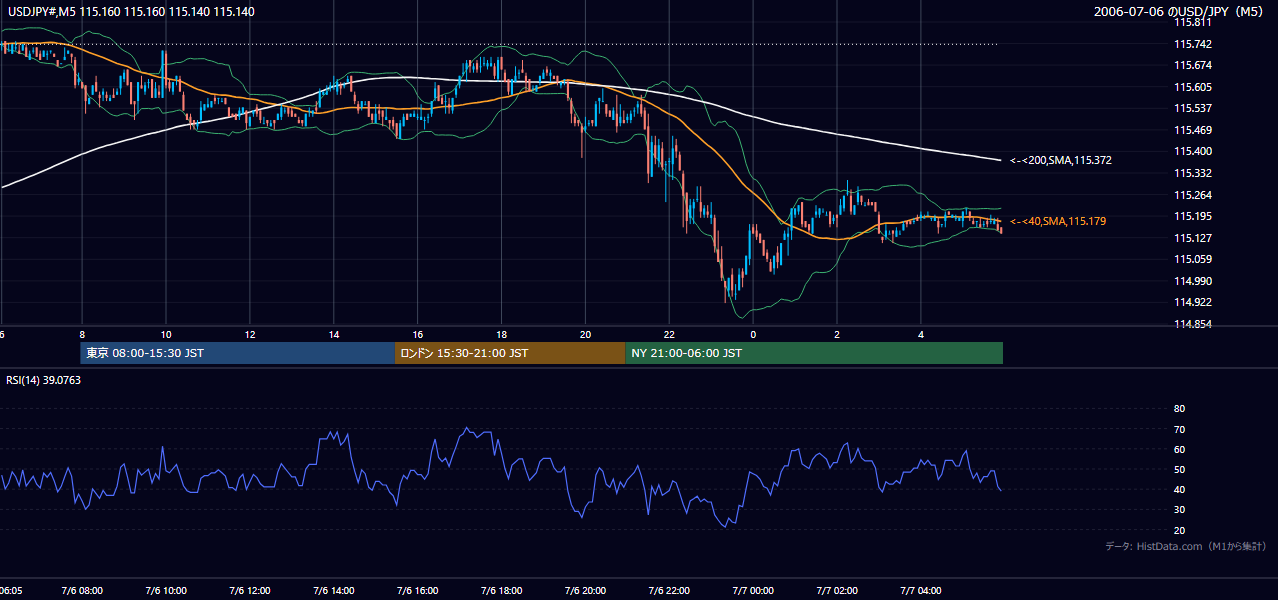Click the 7/6 20:00 bottom time label

[x=586, y=591]
